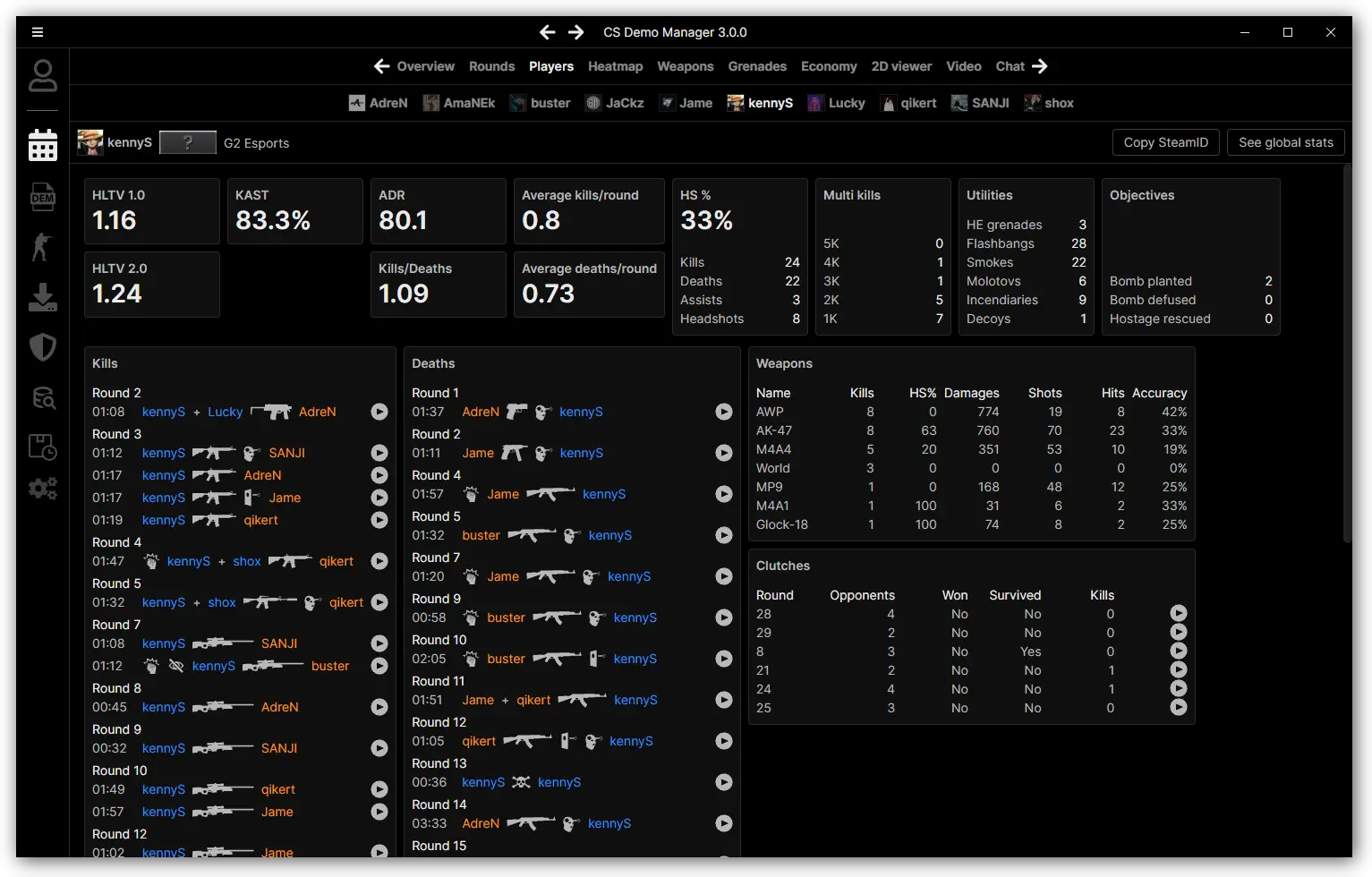Open the settings gears sidebar icon

tap(42, 488)
